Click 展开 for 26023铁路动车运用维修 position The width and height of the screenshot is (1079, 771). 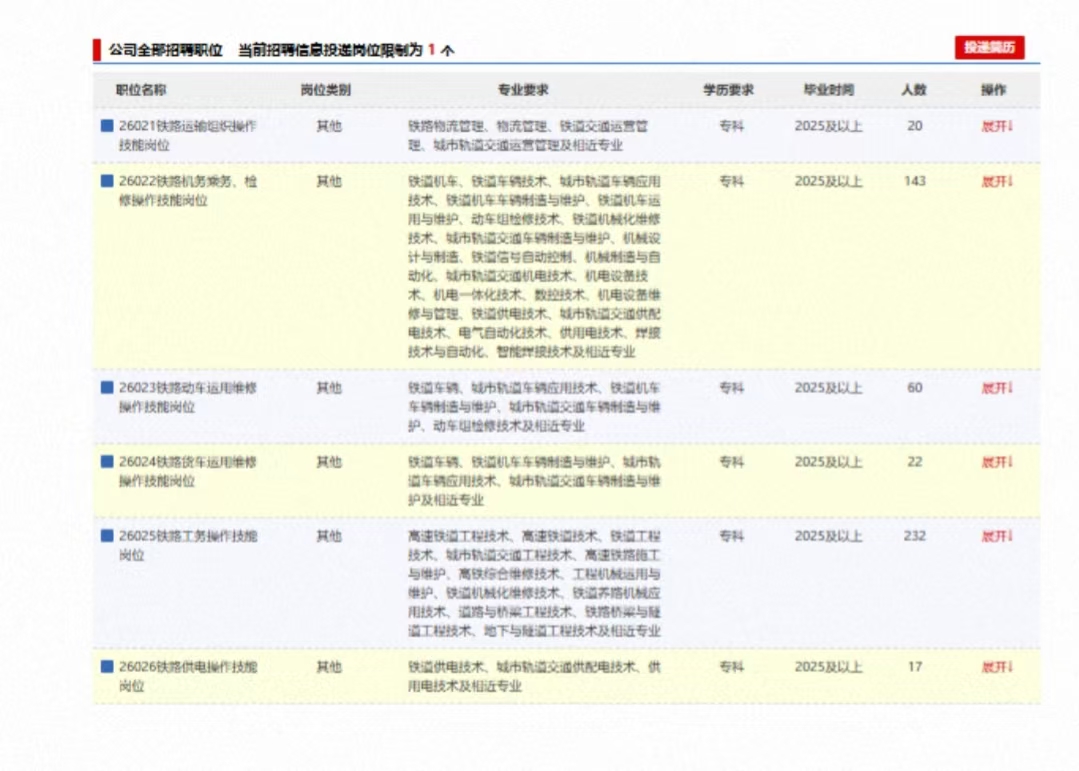(997, 388)
